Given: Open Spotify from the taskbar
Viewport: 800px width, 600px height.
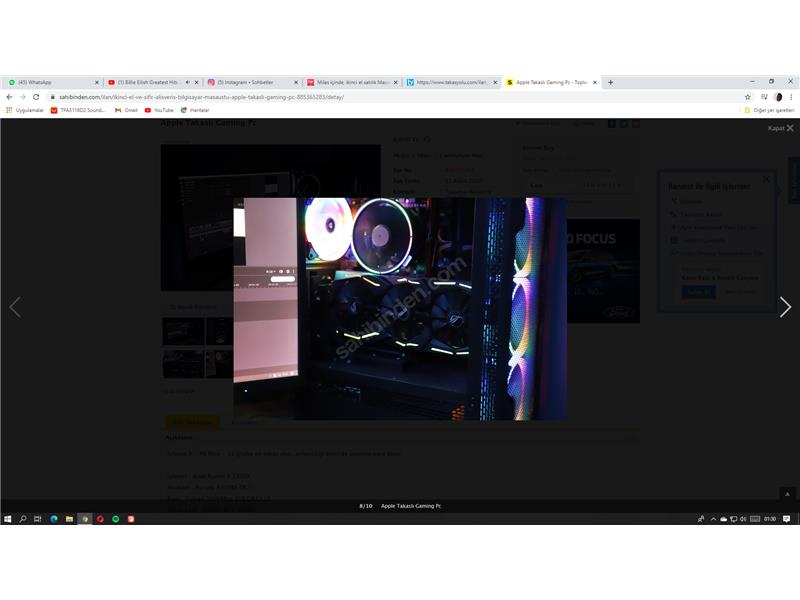Looking at the screenshot, I should tap(116, 519).
